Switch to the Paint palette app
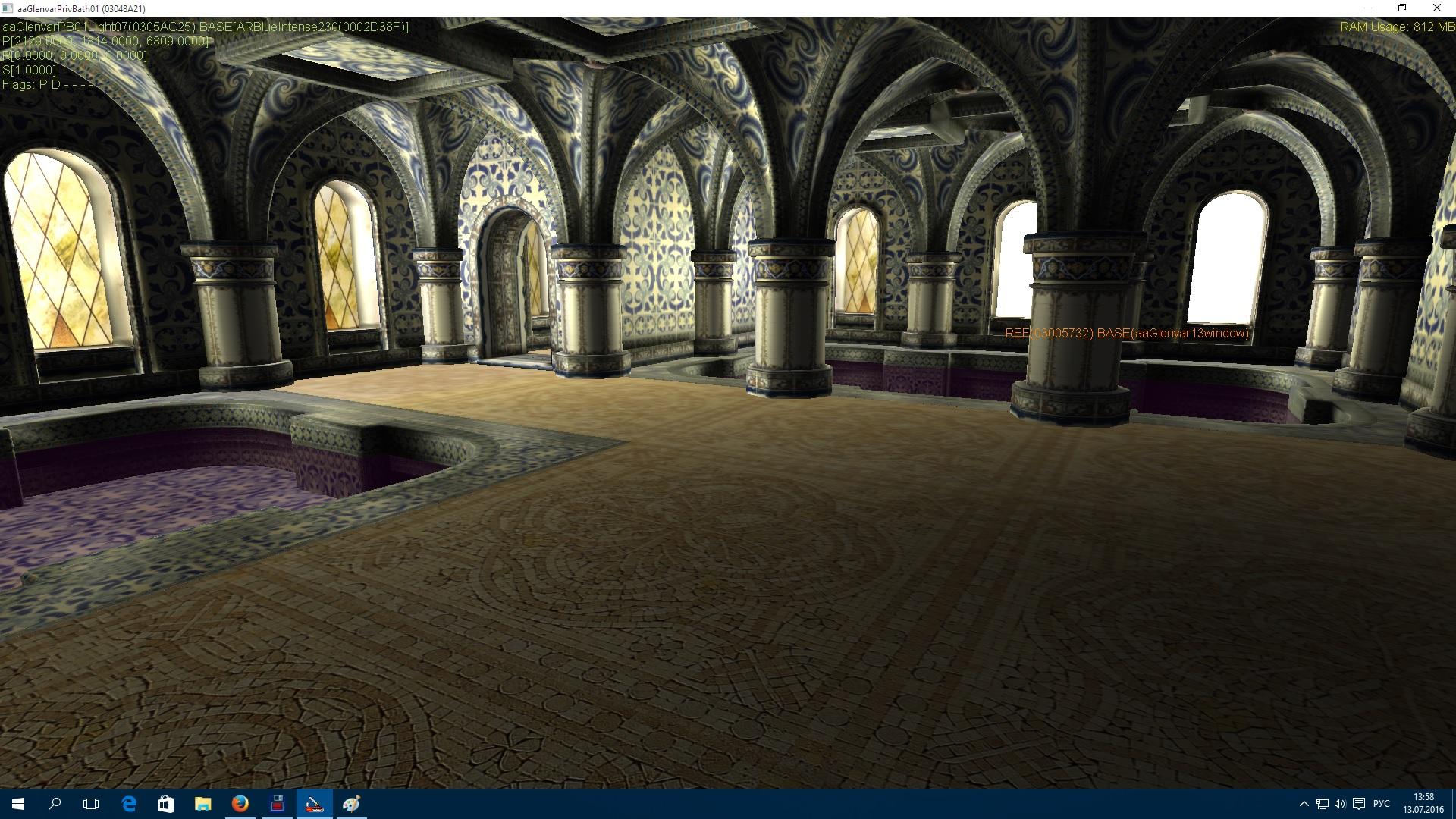The height and width of the screenshot is (819, 1456). point(351,804)
